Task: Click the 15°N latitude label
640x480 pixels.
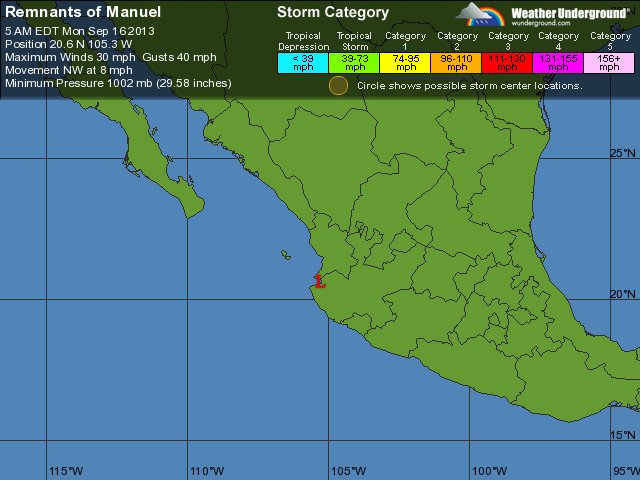Action: [623, 435]
